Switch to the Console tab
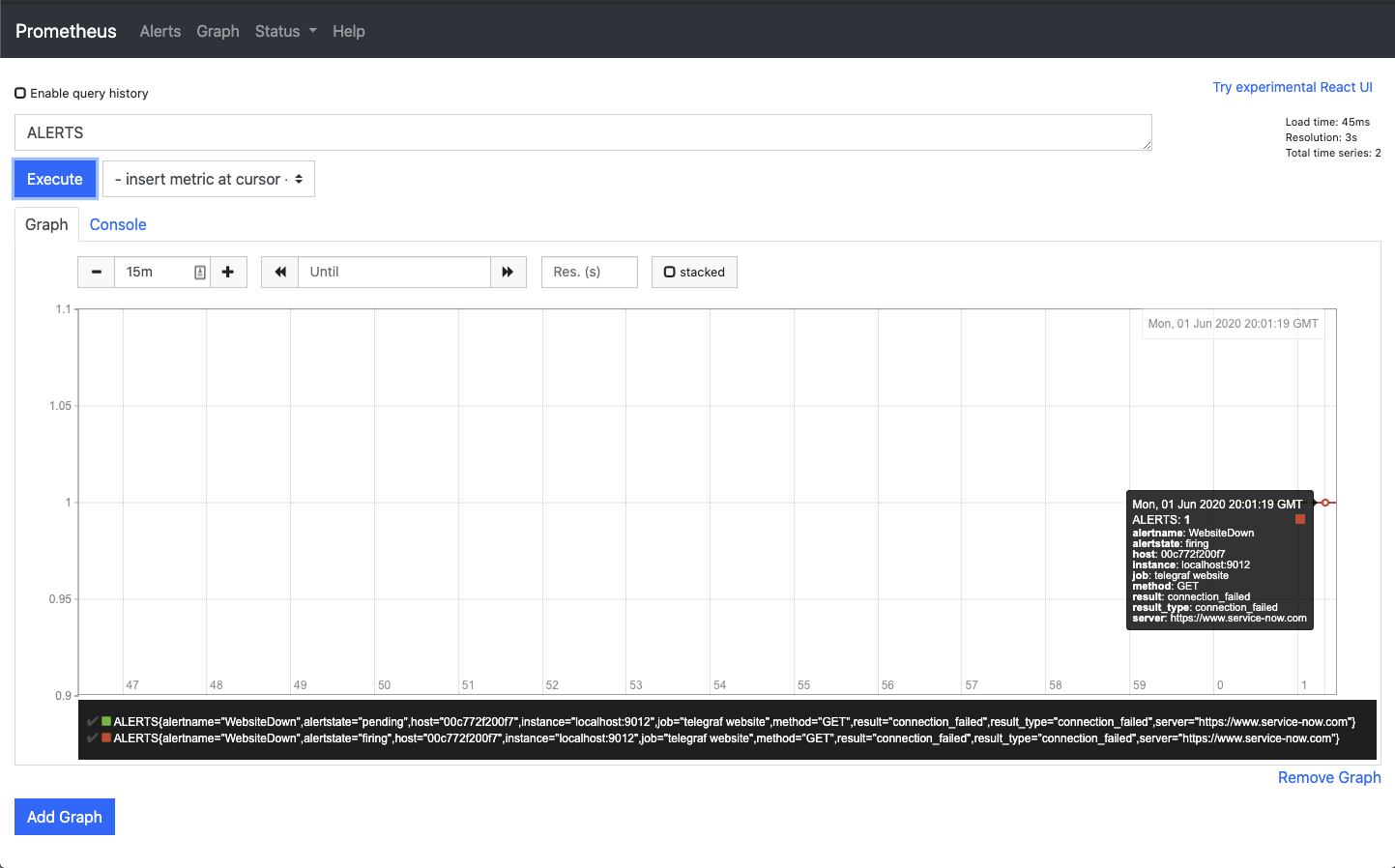 (x=117, y=224)
